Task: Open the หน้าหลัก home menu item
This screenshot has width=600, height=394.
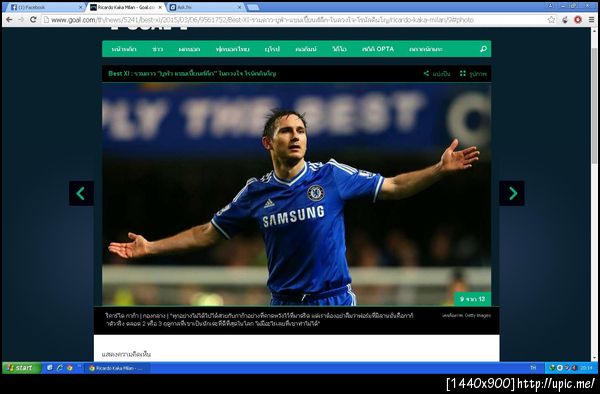Action: click(x=124, y=49)
